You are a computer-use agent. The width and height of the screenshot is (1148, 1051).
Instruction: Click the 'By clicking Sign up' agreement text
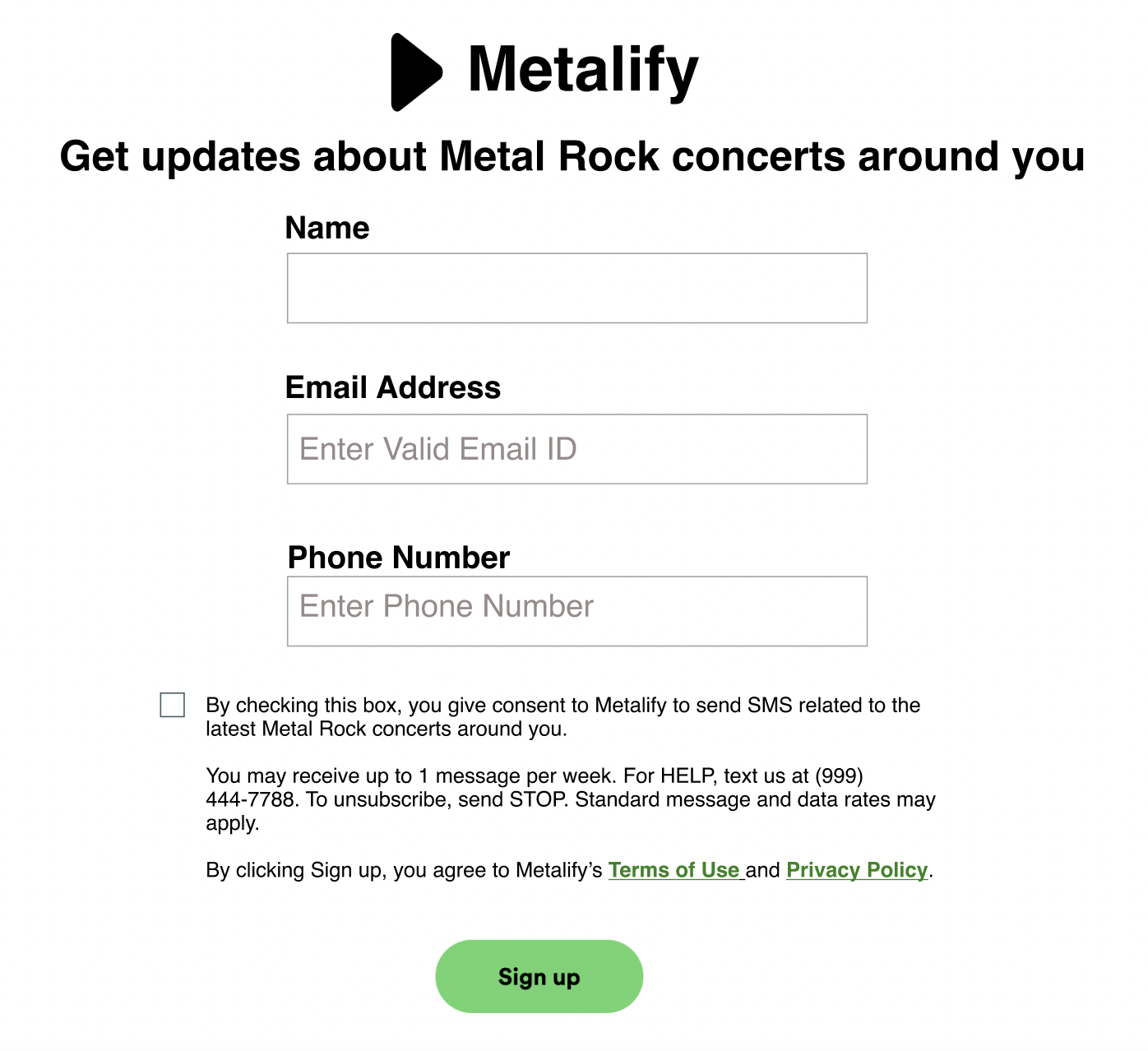point(569,870)
